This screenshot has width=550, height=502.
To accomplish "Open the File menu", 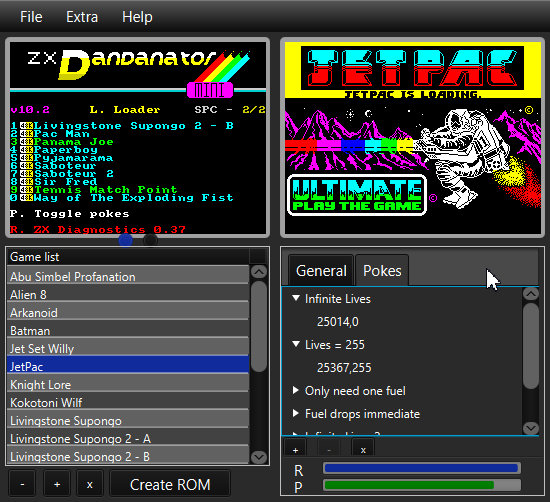I will pyautogui.click(x=31, y=17).
